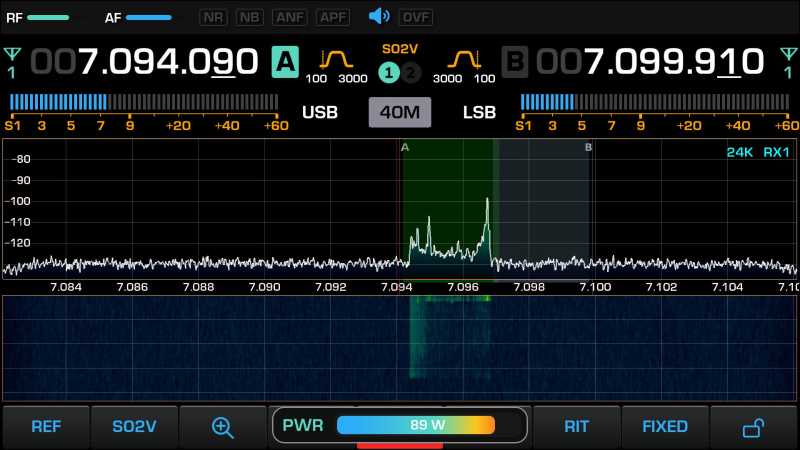Click the magnifier zoom icon
Screen dimensions: 800x450
pos(222,426)
